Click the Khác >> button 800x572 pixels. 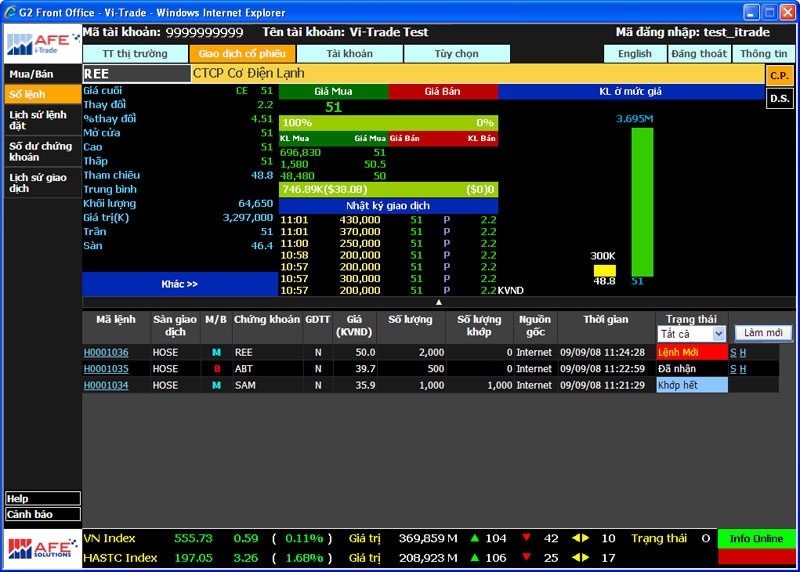tap(180, 284)
